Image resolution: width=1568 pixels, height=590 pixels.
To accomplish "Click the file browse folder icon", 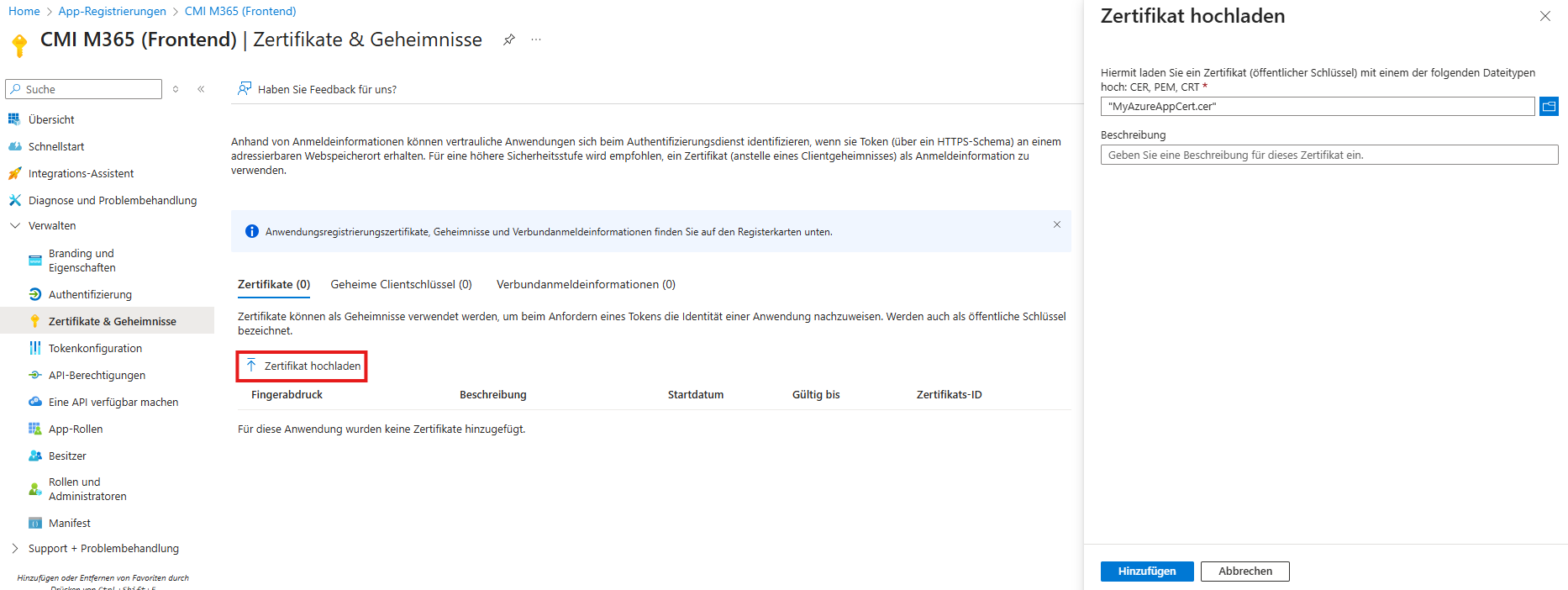I will click(1549, 107).
